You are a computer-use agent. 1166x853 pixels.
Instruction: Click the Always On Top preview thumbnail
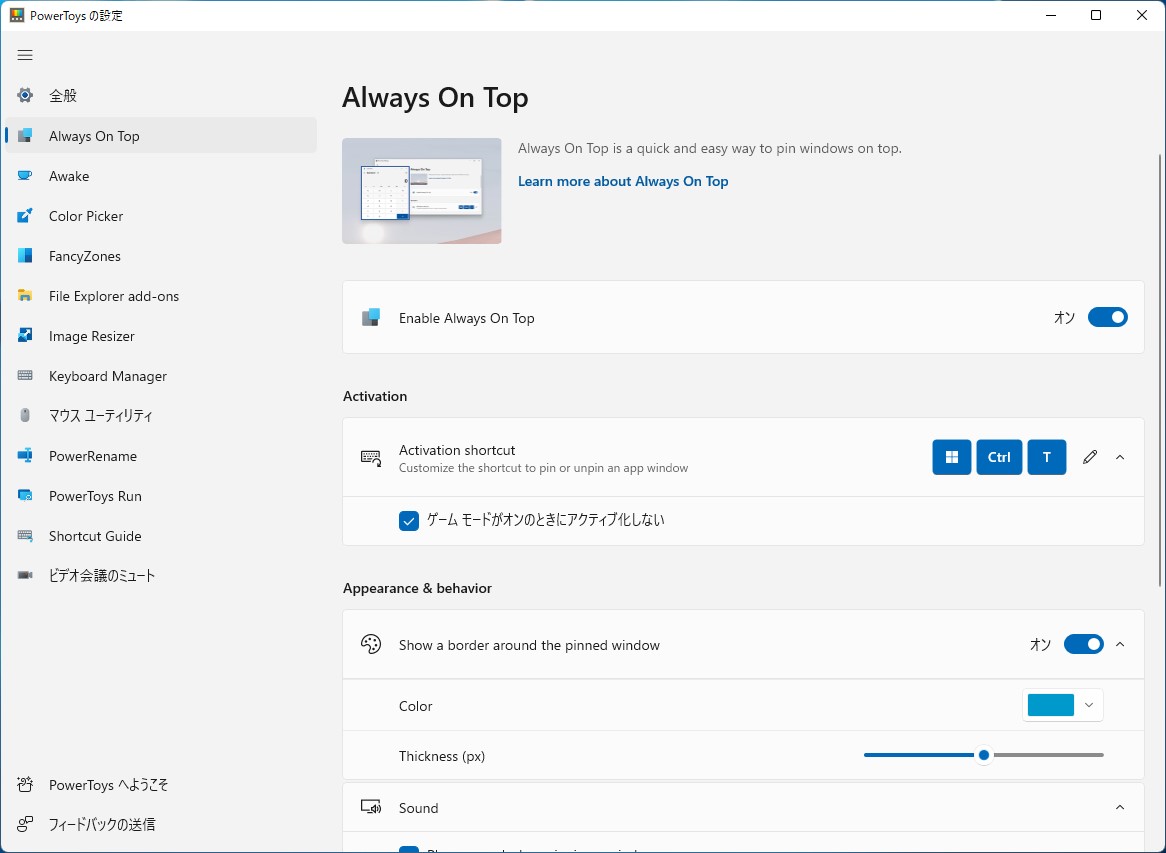pyautogui.click(x=422, y=191)
